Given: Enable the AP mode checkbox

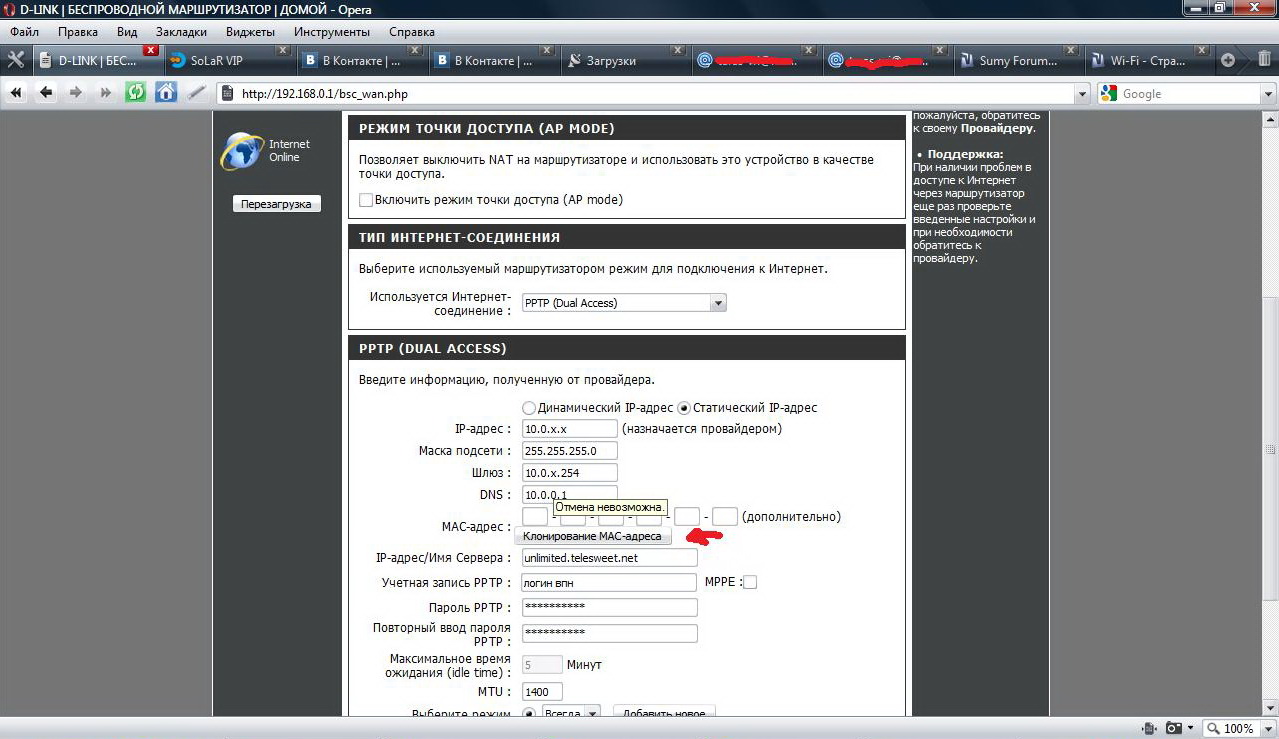Looking at the screenshot, I should [366, 200].
